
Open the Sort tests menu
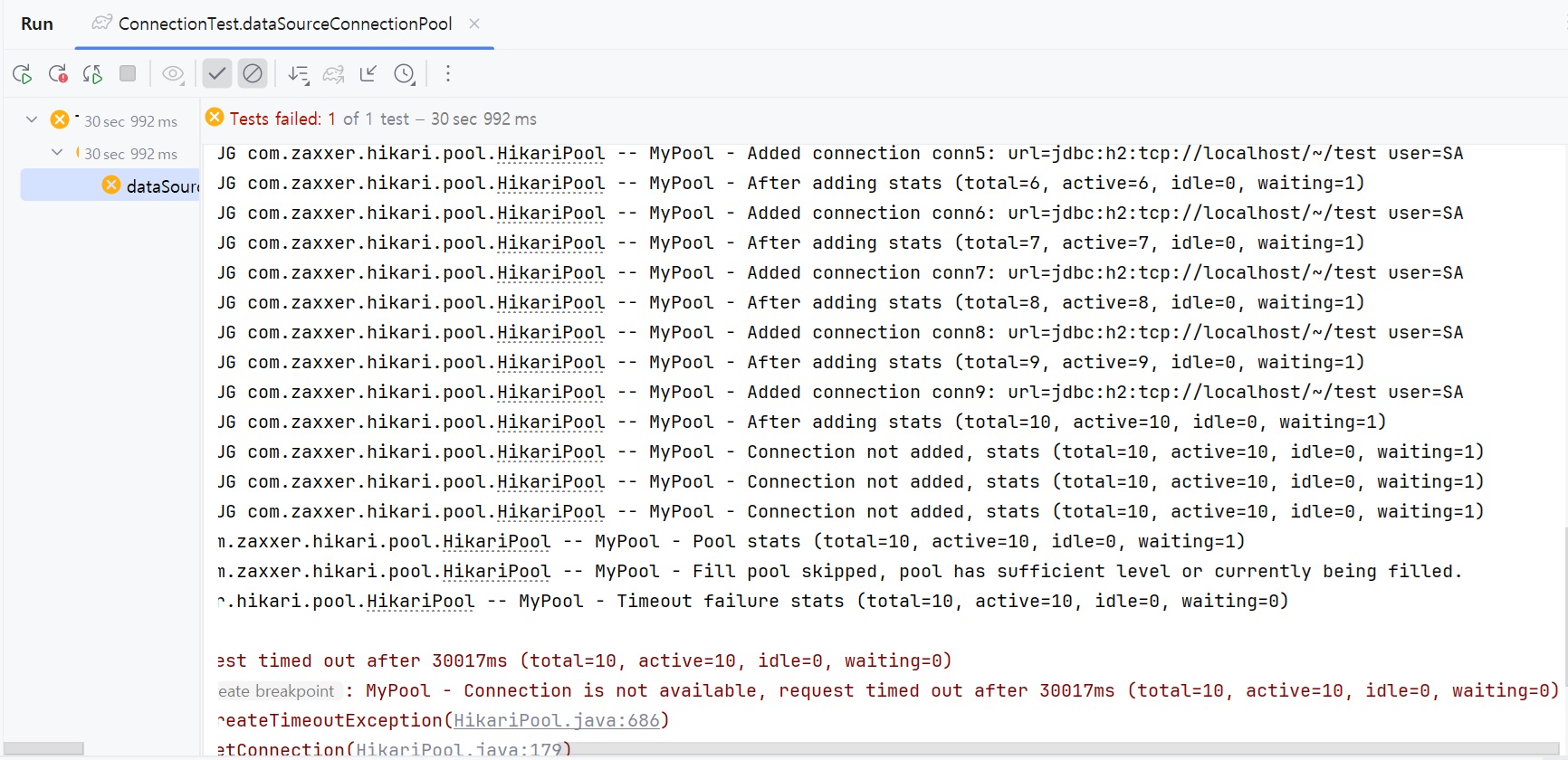pos(298,74)
